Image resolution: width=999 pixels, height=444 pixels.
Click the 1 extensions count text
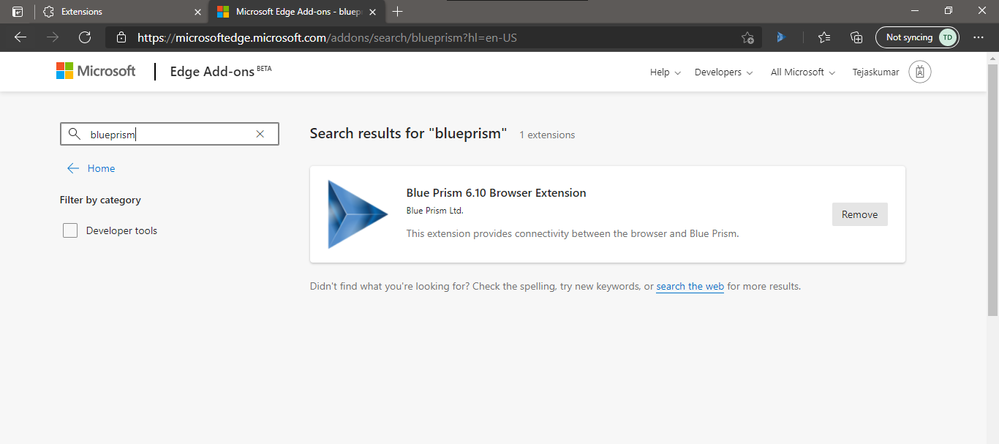coord(547,135)
